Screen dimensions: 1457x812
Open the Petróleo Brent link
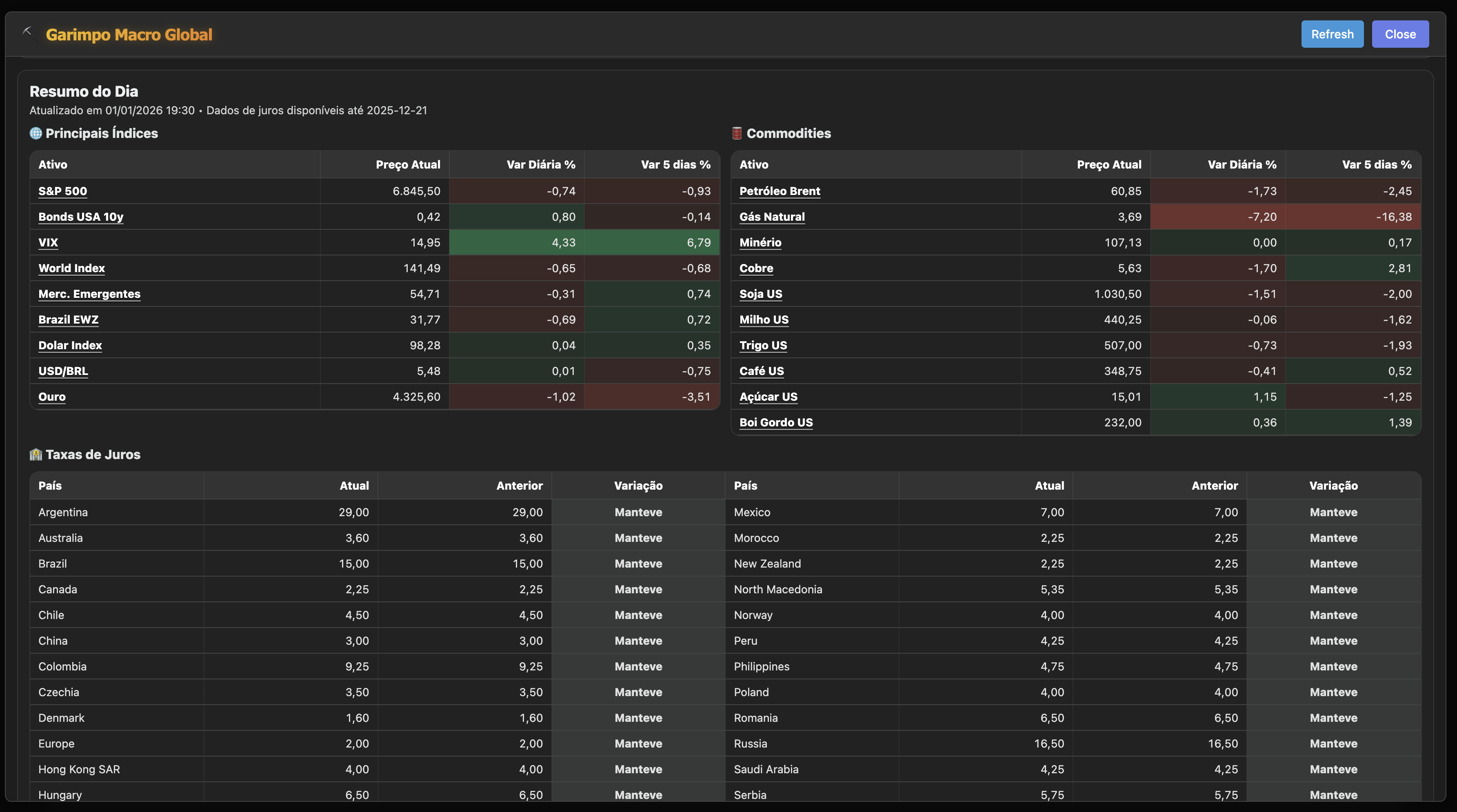(x=780, y=191)
